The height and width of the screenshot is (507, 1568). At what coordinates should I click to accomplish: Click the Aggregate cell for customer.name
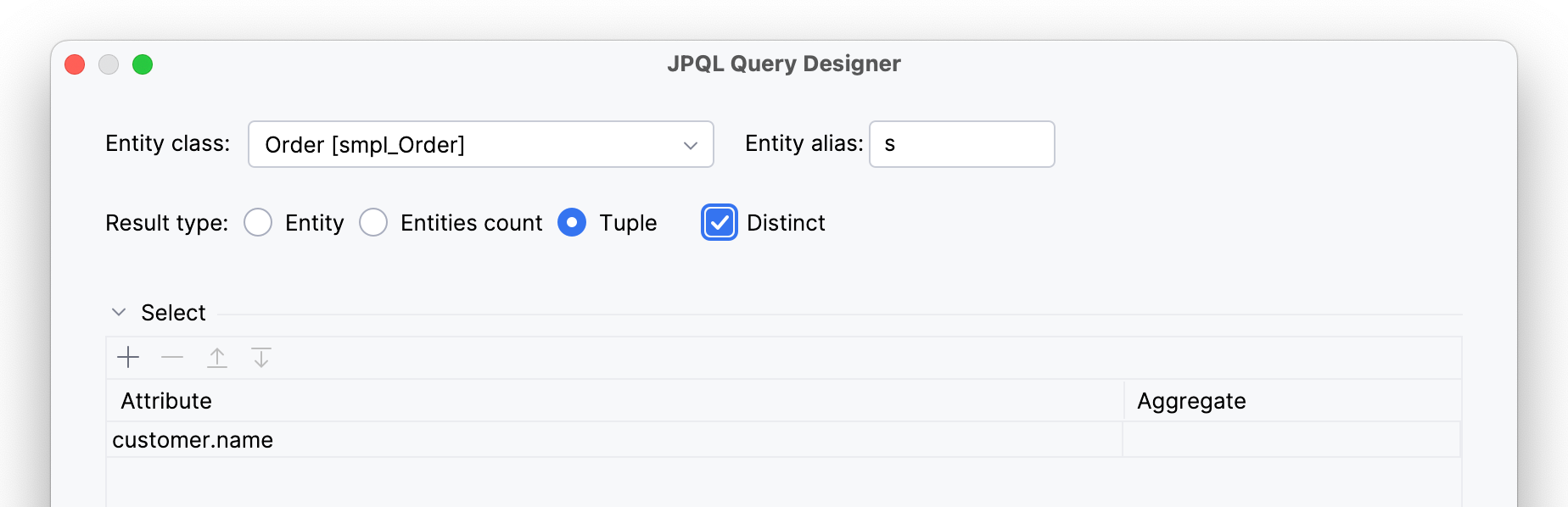[x=1290, y=440]
